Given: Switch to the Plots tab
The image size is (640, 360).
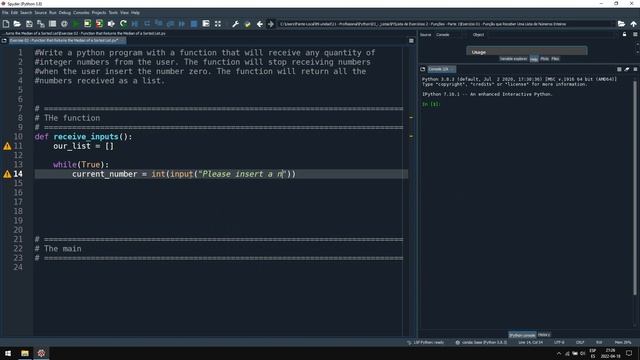Looking at the screenshot, I should tap(544, 59).
